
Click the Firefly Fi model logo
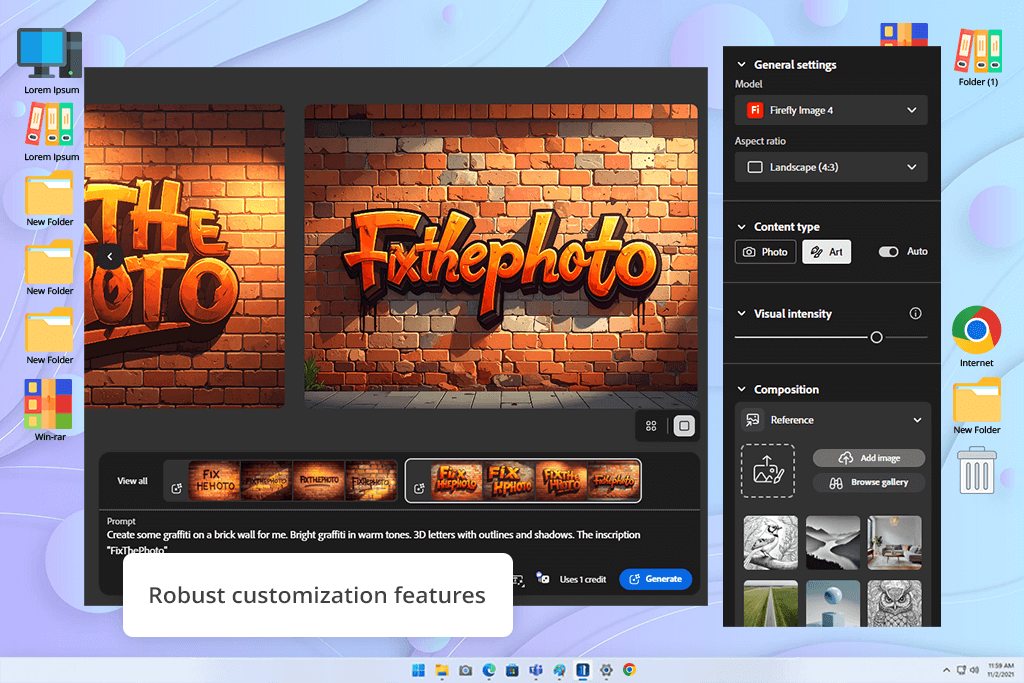coord(755,110)
